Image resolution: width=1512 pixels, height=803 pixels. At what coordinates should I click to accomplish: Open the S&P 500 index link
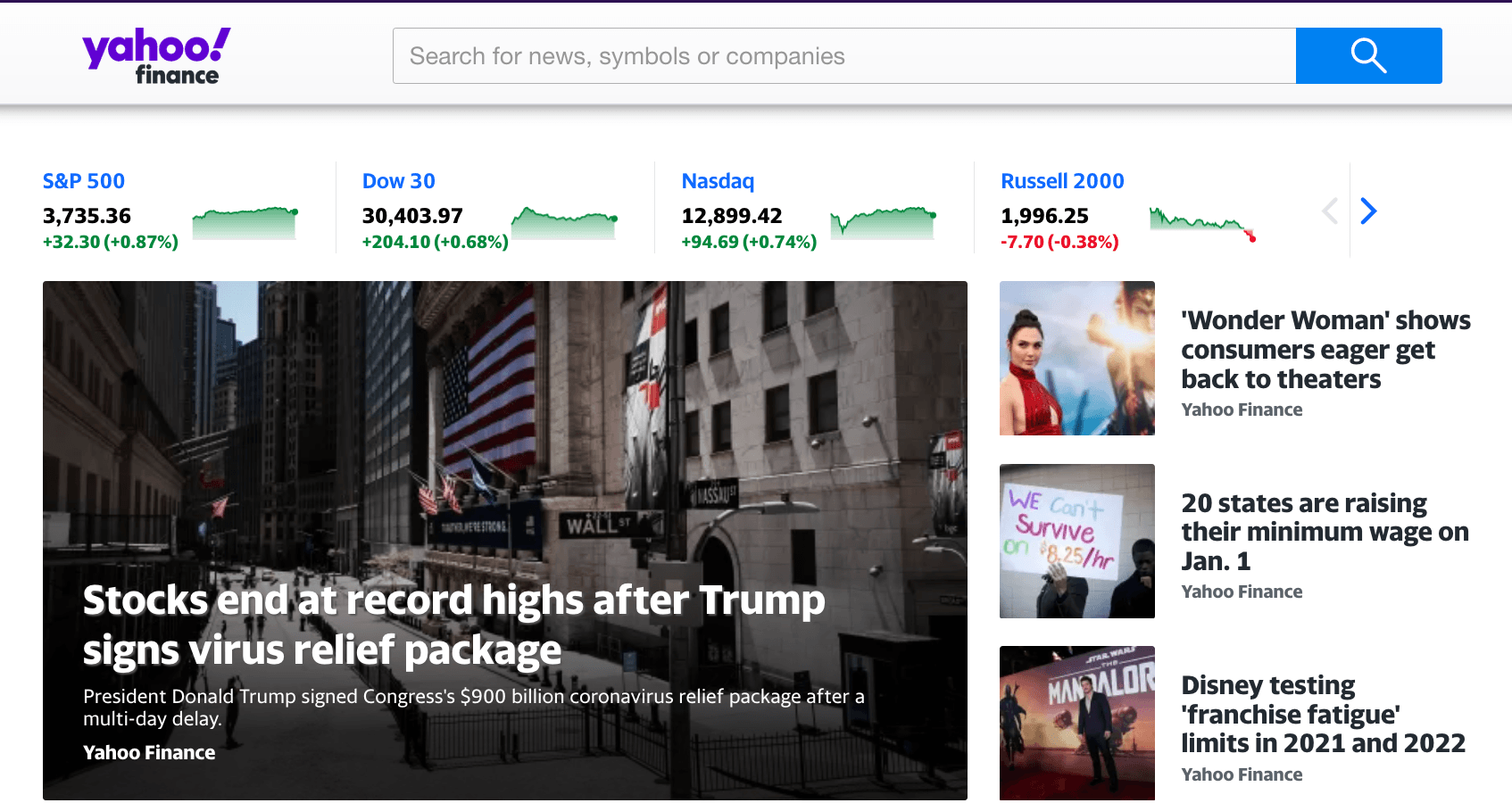coord(84,181)
